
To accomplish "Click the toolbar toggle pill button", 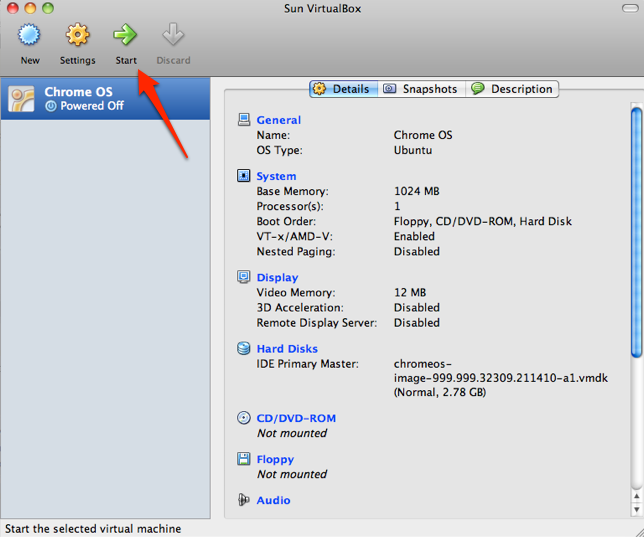I will 630,8.
